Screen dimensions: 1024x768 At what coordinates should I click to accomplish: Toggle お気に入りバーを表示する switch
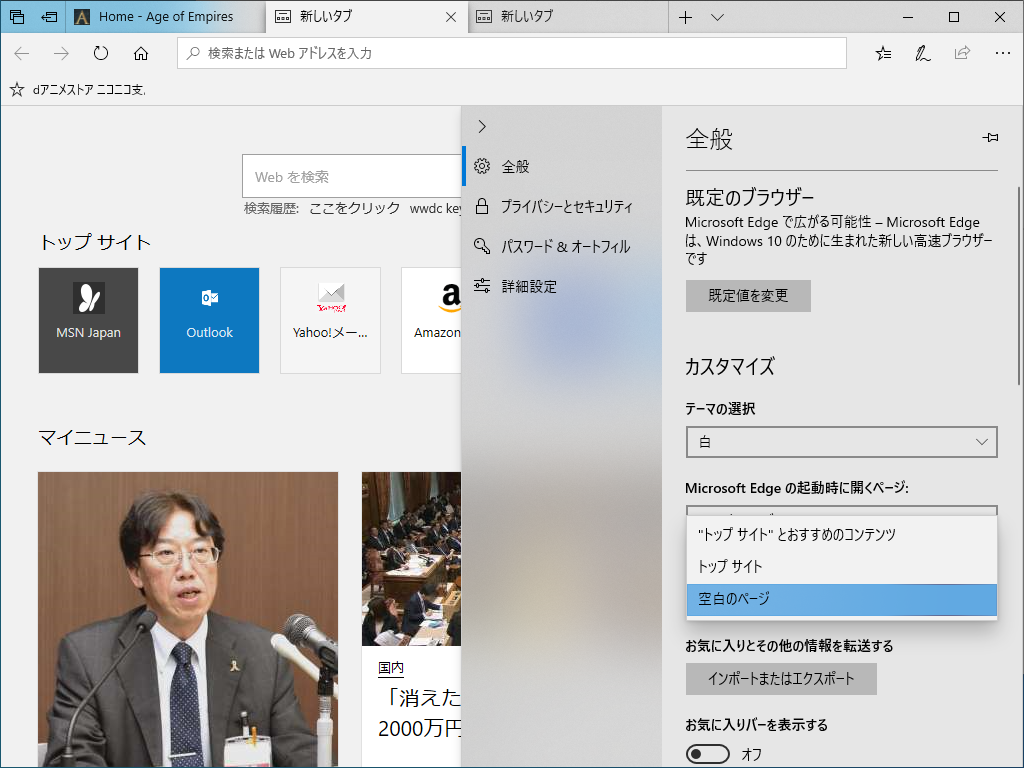707,754
